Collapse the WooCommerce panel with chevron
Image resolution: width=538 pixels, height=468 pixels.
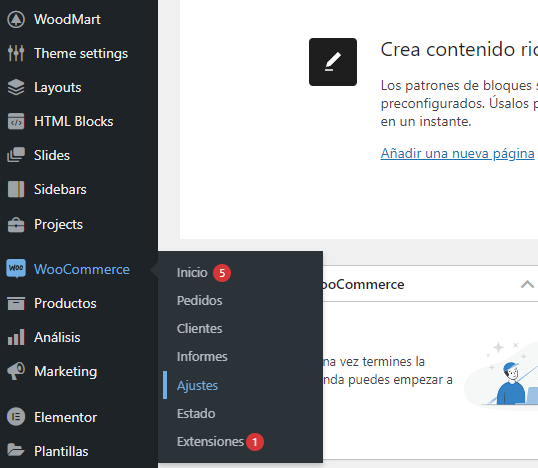coord(527,284)
